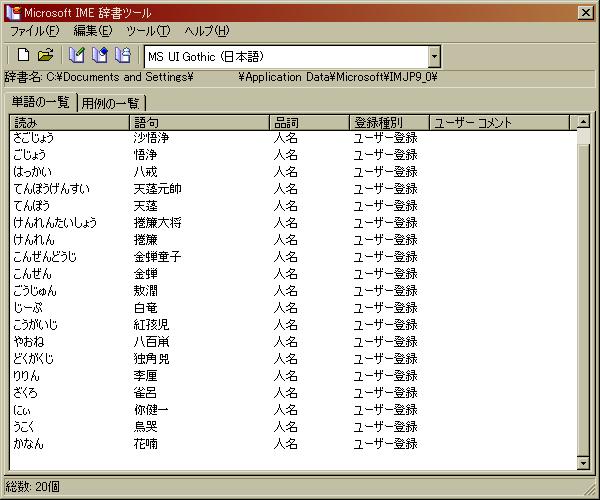Click the Open dictionary folder icon
Image resolution: width=600 pixels, height=500 pixels.
(46, 55)
